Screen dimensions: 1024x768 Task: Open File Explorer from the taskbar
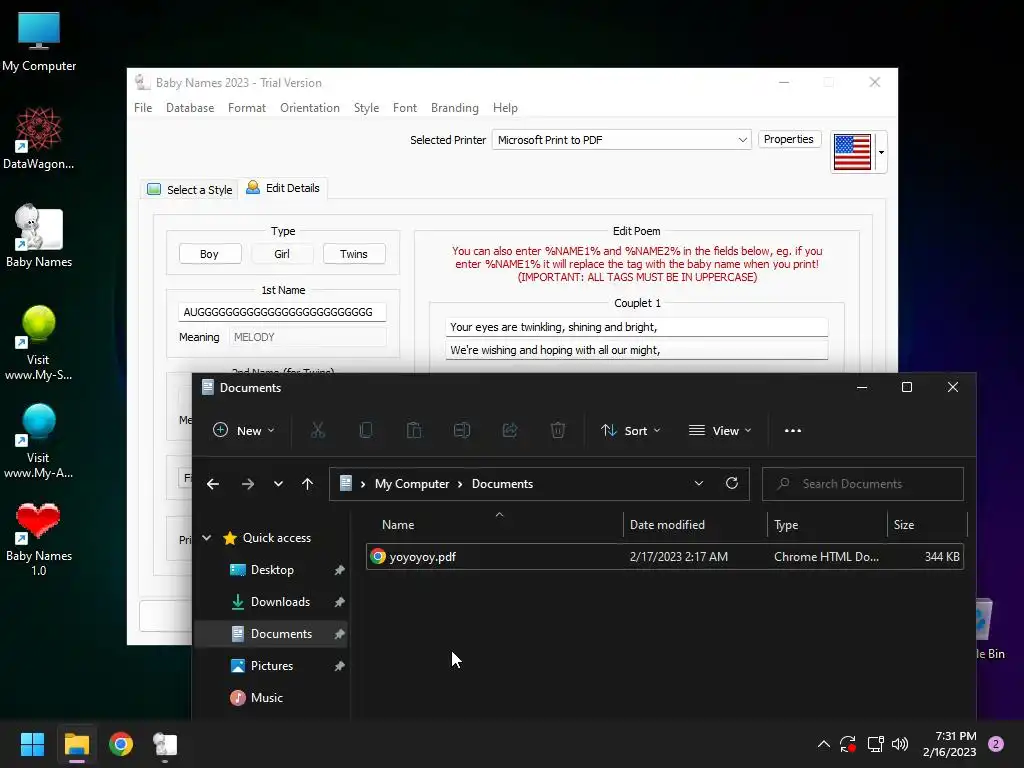[x=76, y=744]
